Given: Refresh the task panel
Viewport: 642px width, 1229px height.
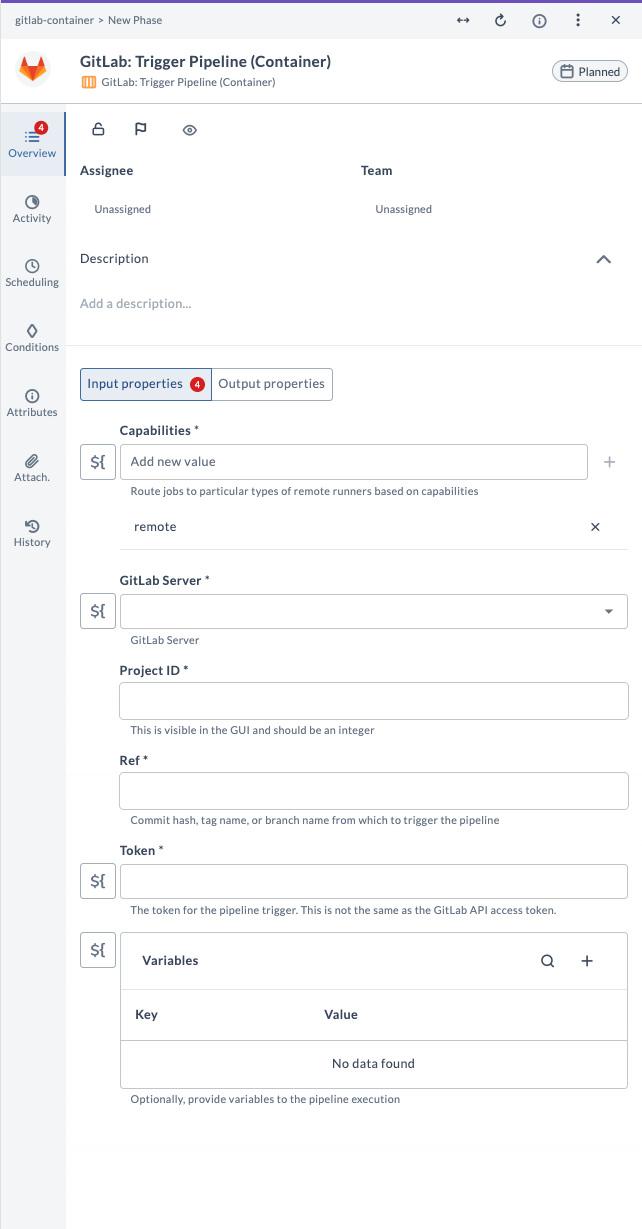Looking at the screenshot, I should tap(501, 20).
